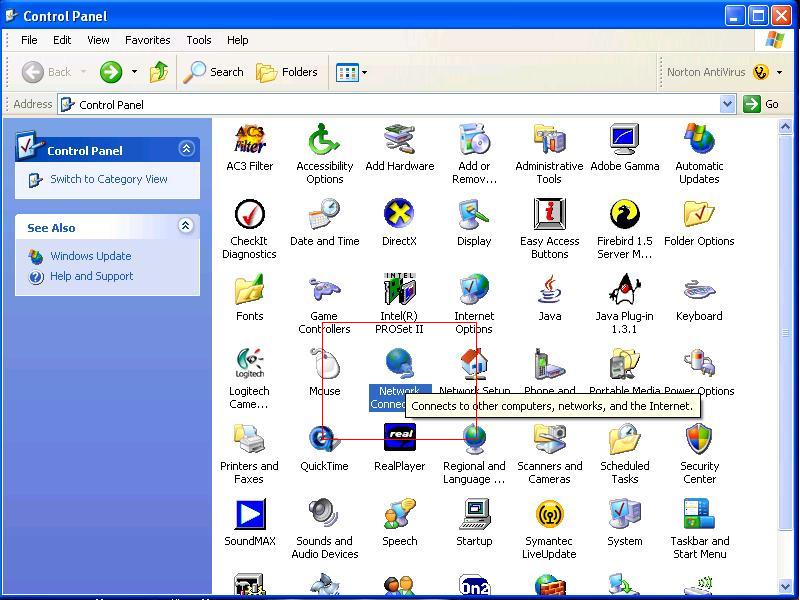Open the Help and Support link

[x=91, y=276]
